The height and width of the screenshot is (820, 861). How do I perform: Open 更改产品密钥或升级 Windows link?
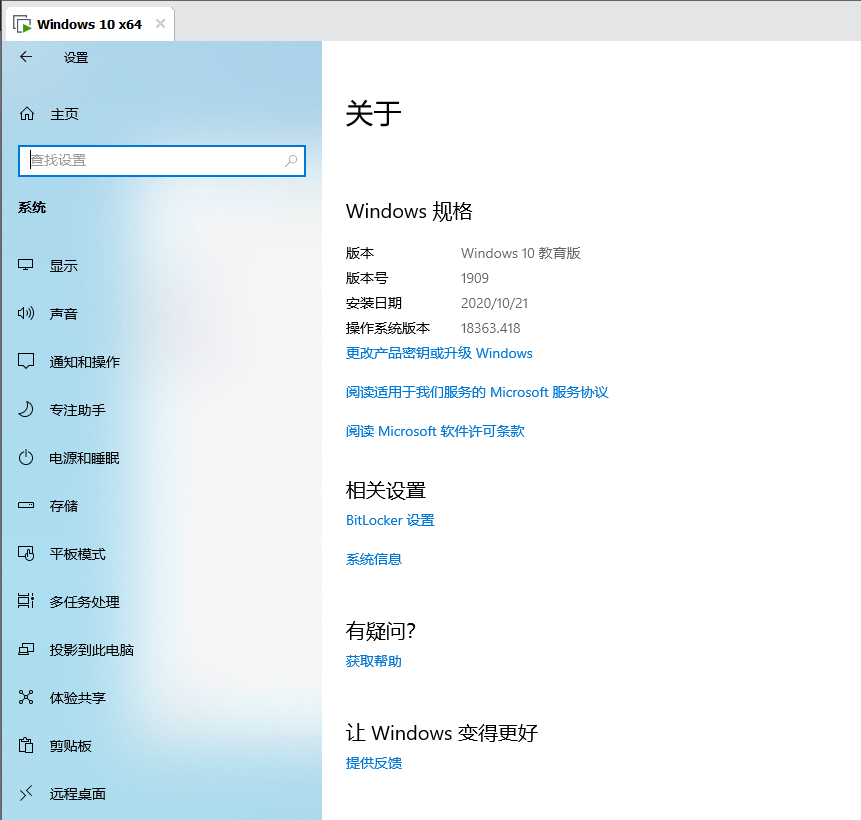[438, 353]
